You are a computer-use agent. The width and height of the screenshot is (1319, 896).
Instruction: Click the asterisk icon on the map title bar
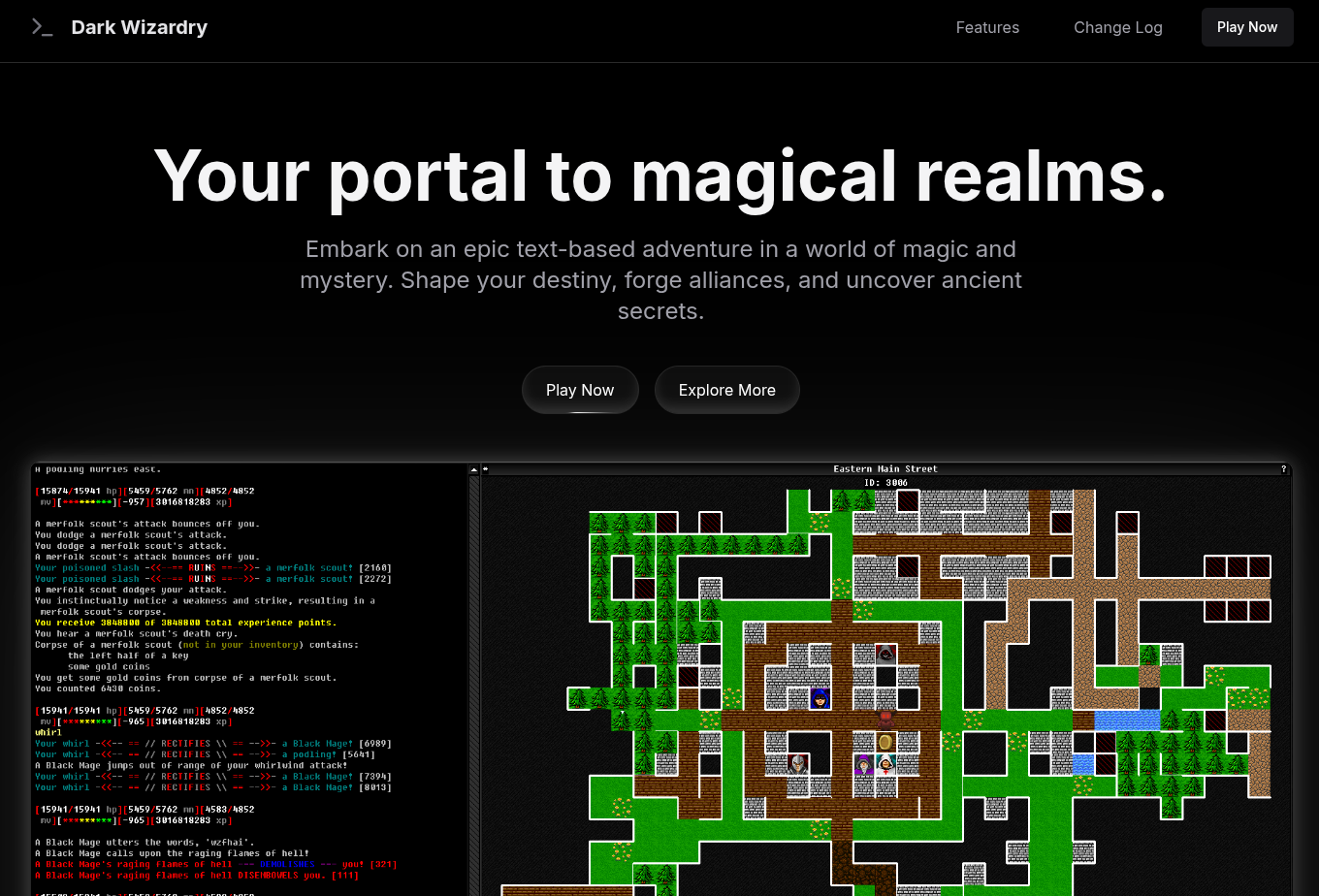(487, 468)
